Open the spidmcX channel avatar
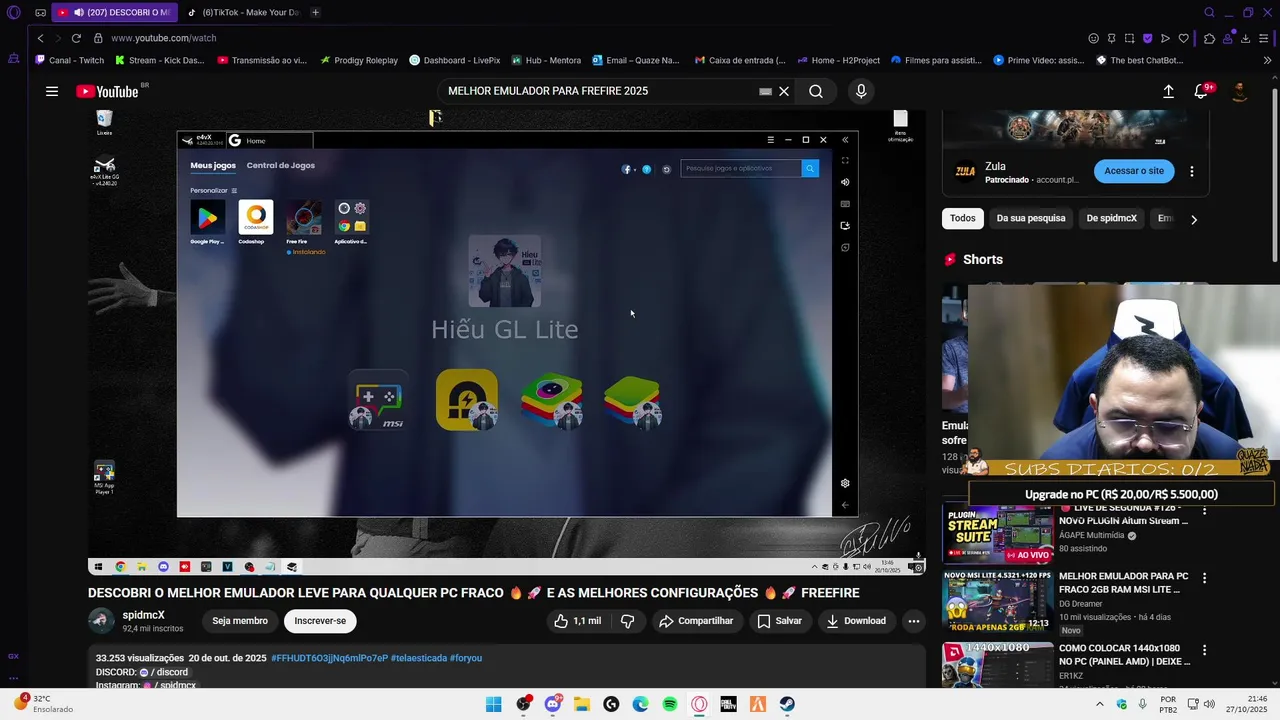 (101, 621)
